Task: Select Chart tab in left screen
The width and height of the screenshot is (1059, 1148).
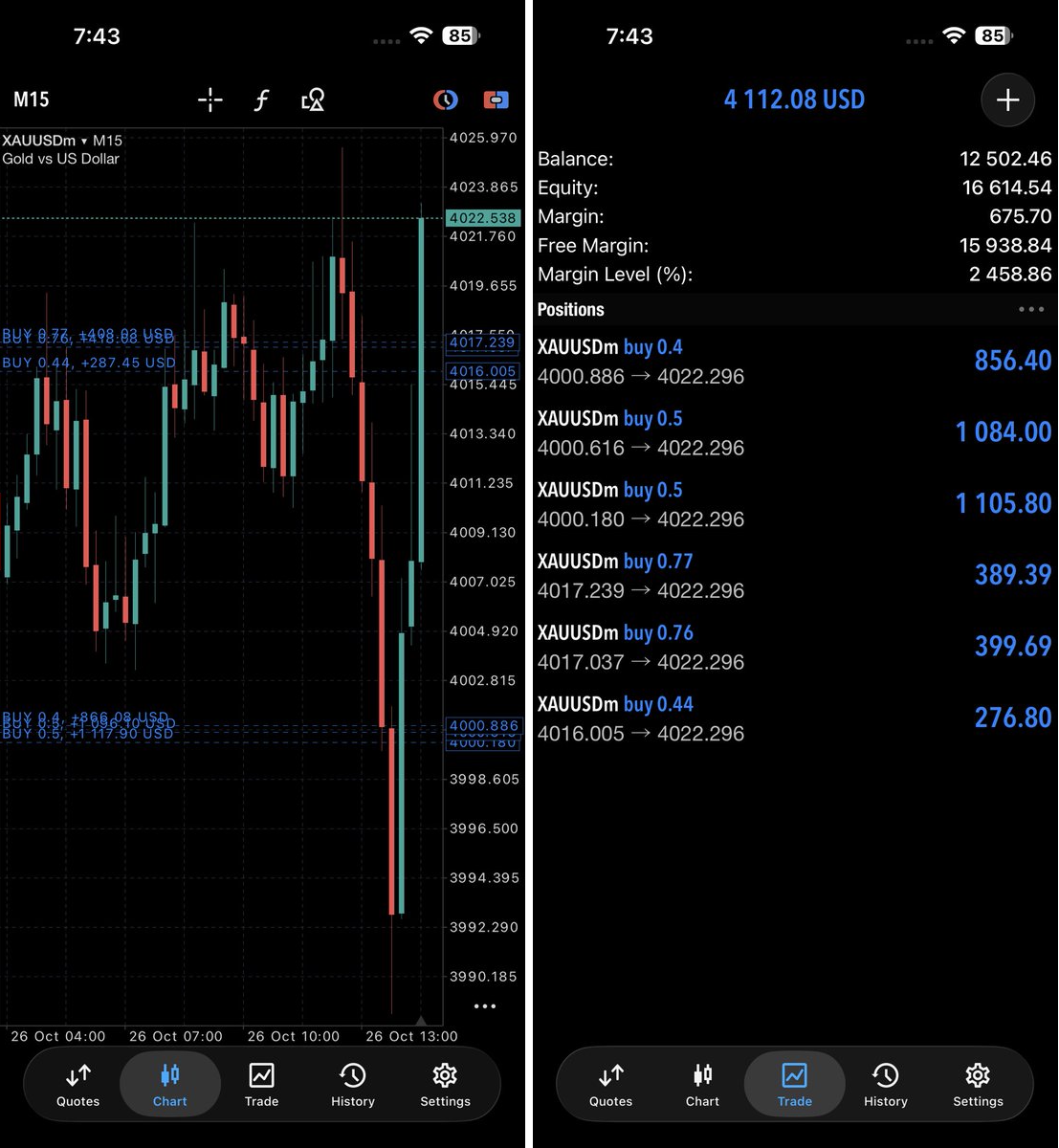Action: coord(170,1085)
